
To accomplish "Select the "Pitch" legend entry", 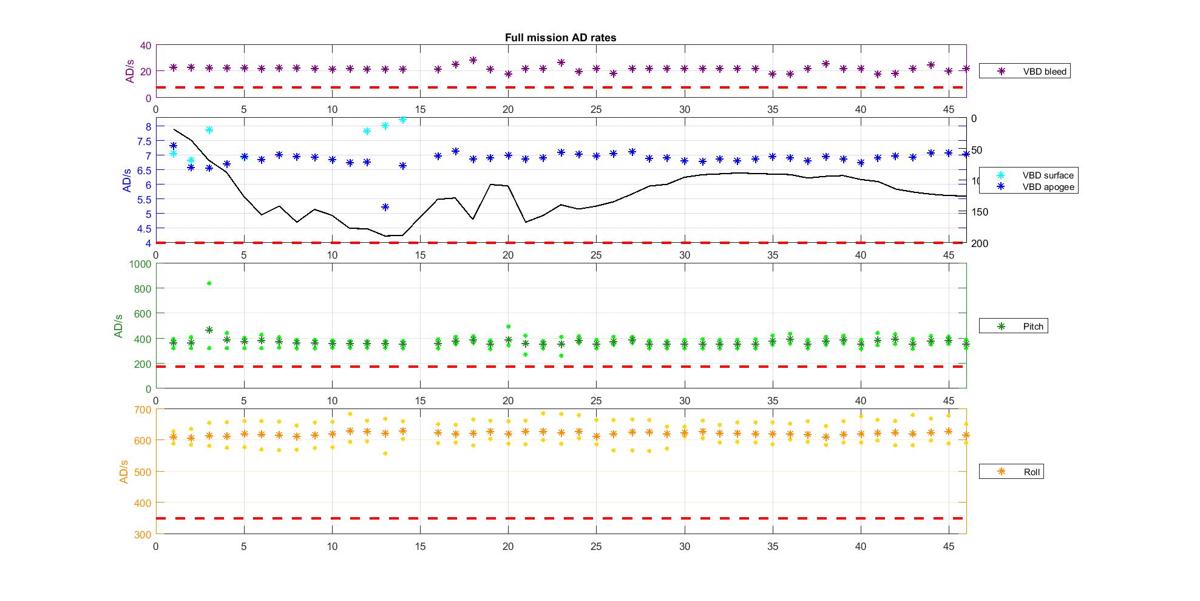I will pos(1014,327).
